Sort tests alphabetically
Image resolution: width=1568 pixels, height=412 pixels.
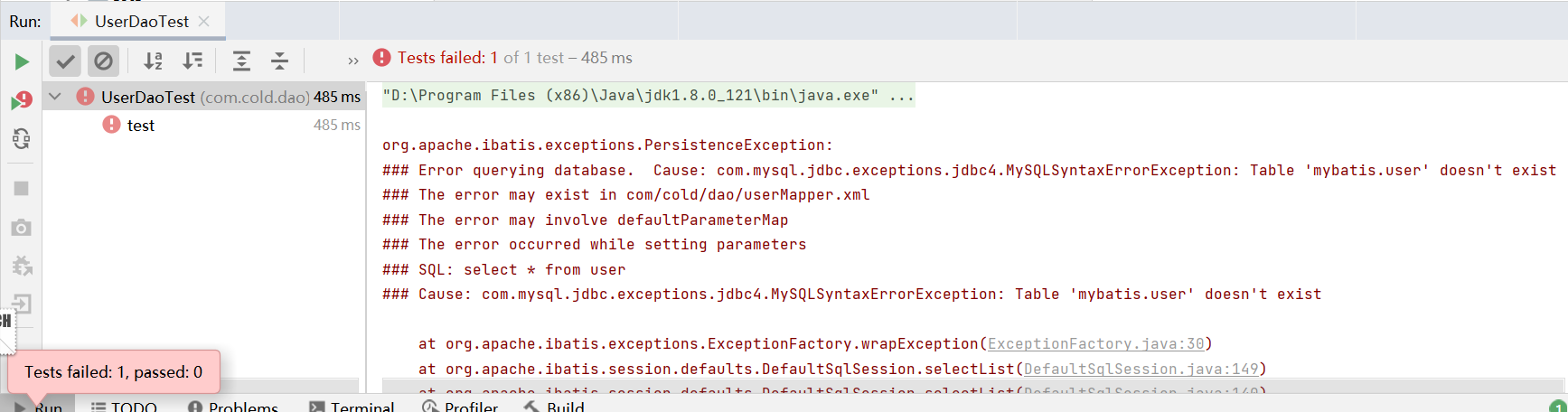click(x=154, y=61)
